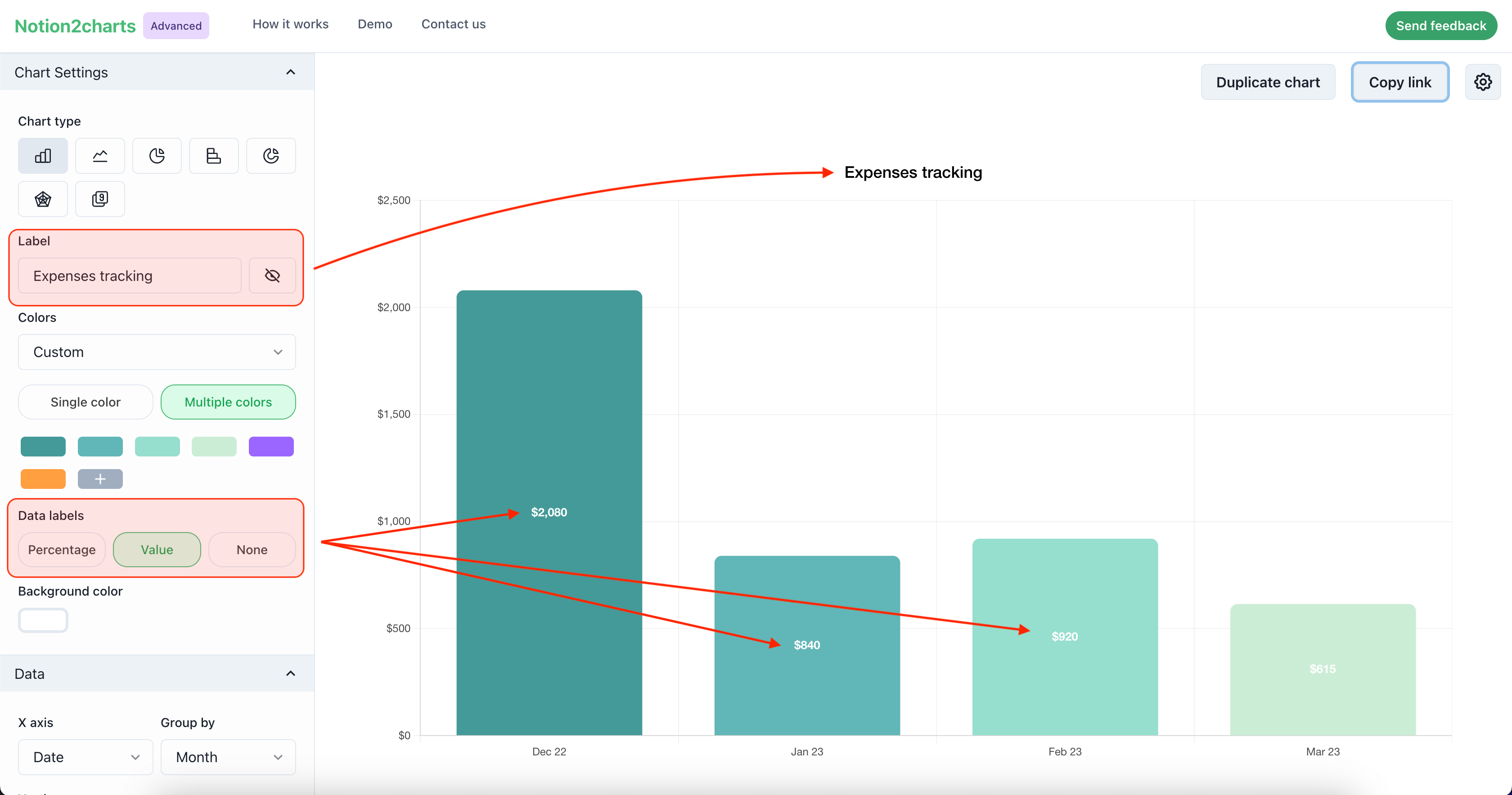The width and height of the screenshot is (1512, 795).
Task: Select the donut chart type icon
Action: [x=270, y=155]
